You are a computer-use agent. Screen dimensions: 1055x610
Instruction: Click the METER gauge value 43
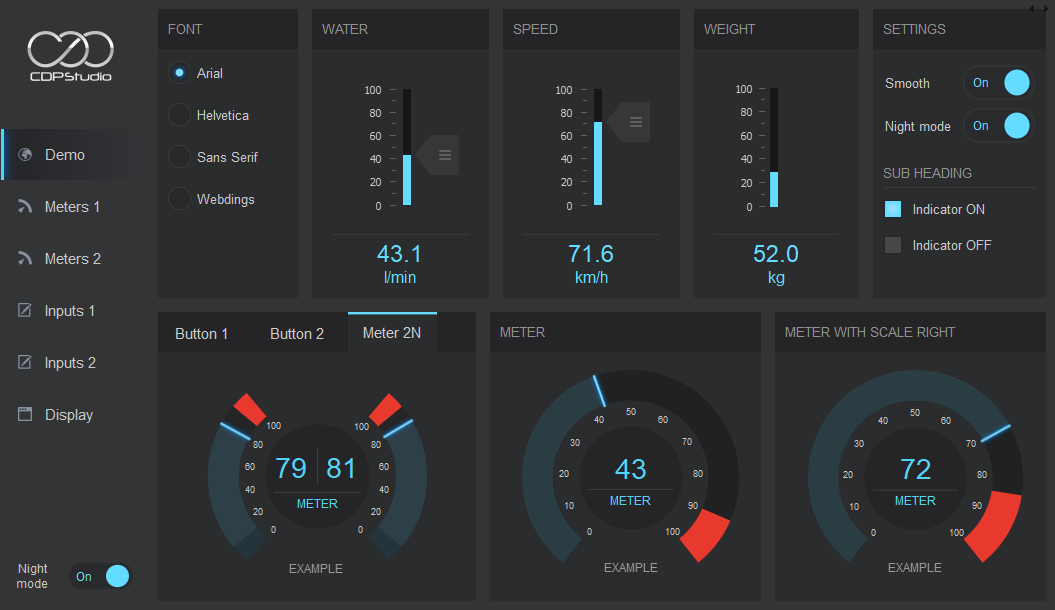pos(630,469)
